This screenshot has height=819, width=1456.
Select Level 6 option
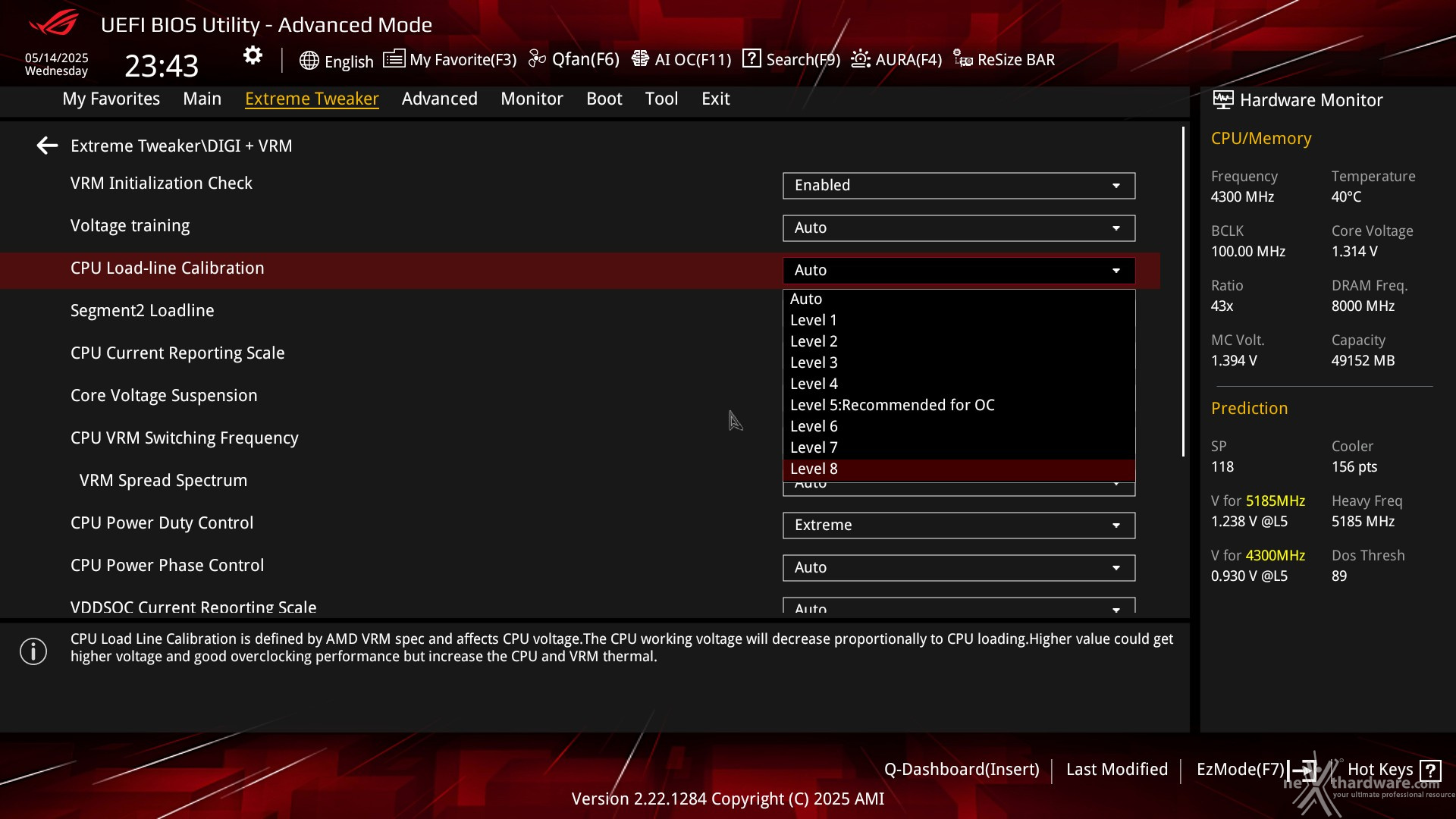tap(959, 427)
